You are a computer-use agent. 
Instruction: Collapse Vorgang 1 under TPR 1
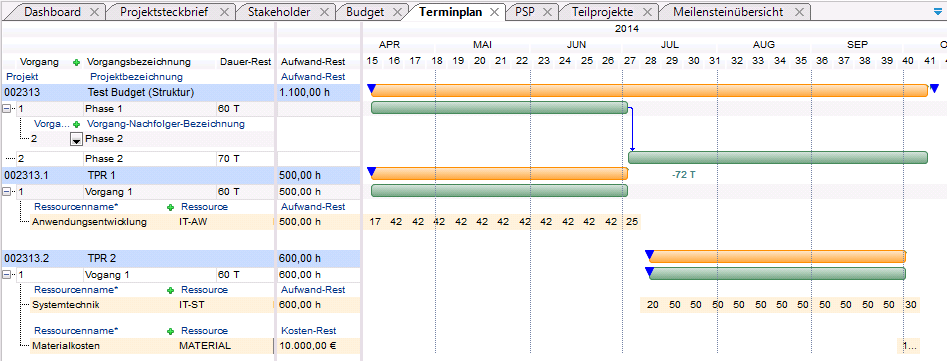pyautogui.click(x=6, y=192)
